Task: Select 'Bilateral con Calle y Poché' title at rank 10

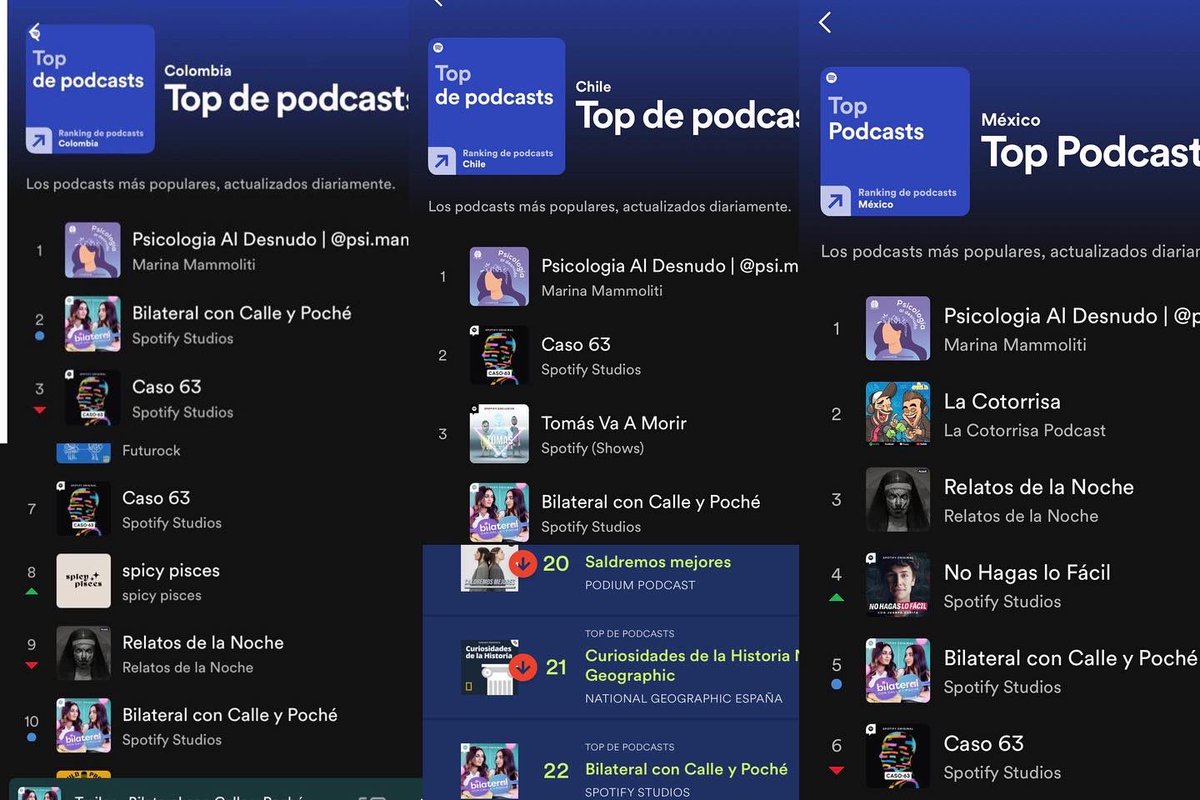Action: [x=230, y=715]
